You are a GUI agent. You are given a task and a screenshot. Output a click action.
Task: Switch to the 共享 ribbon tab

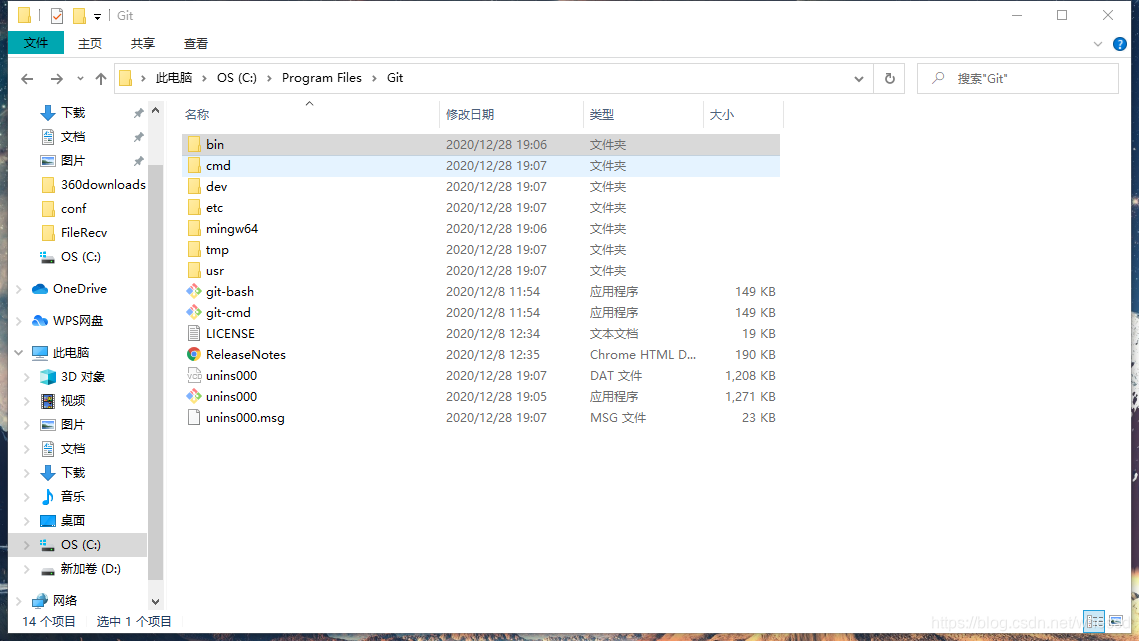point(142,44)
